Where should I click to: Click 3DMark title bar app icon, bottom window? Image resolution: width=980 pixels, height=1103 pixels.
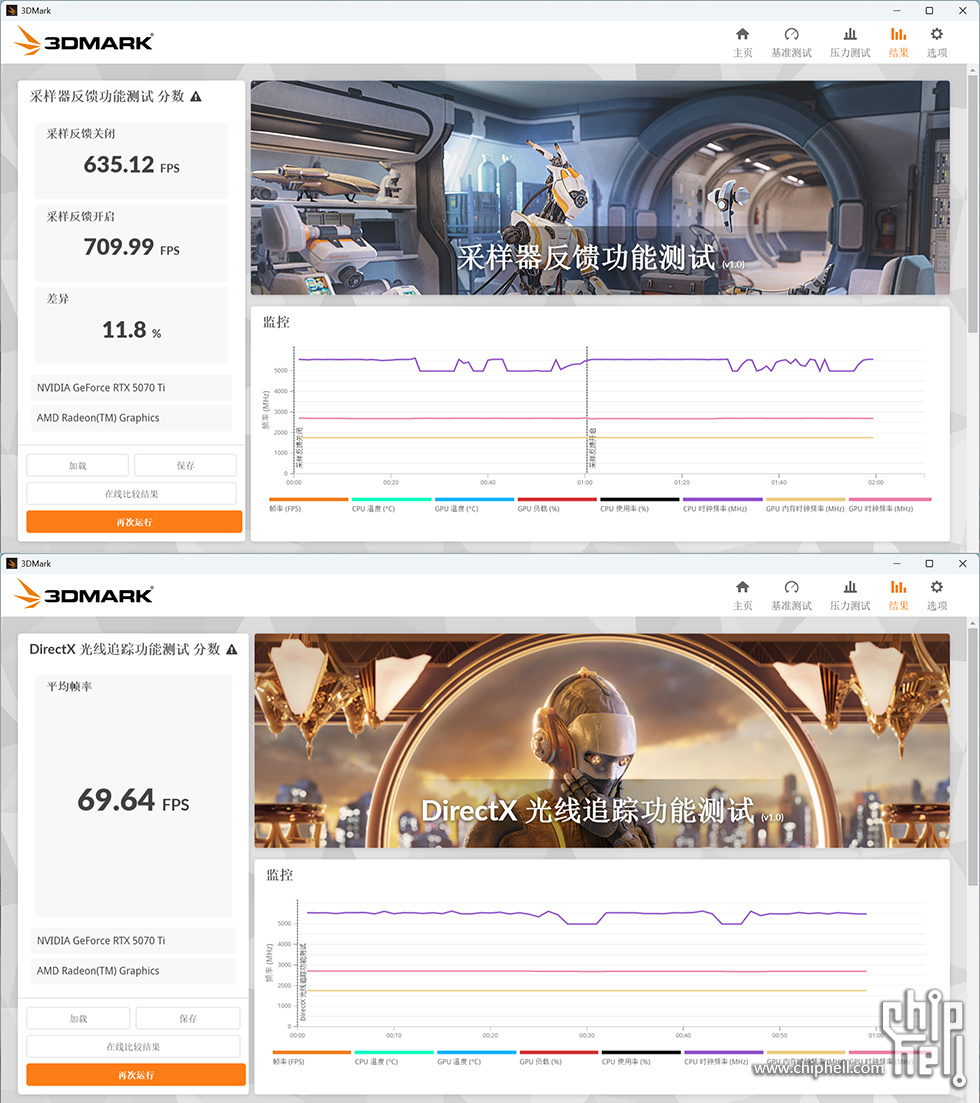[x=11, y=563]
